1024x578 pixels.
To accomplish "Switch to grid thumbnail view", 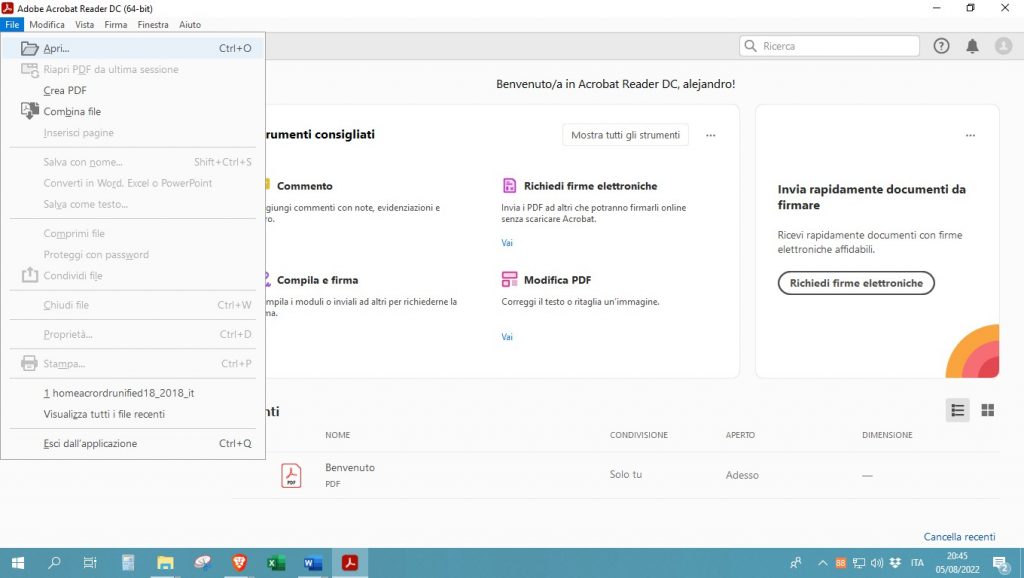I will [x=988, y=410].
